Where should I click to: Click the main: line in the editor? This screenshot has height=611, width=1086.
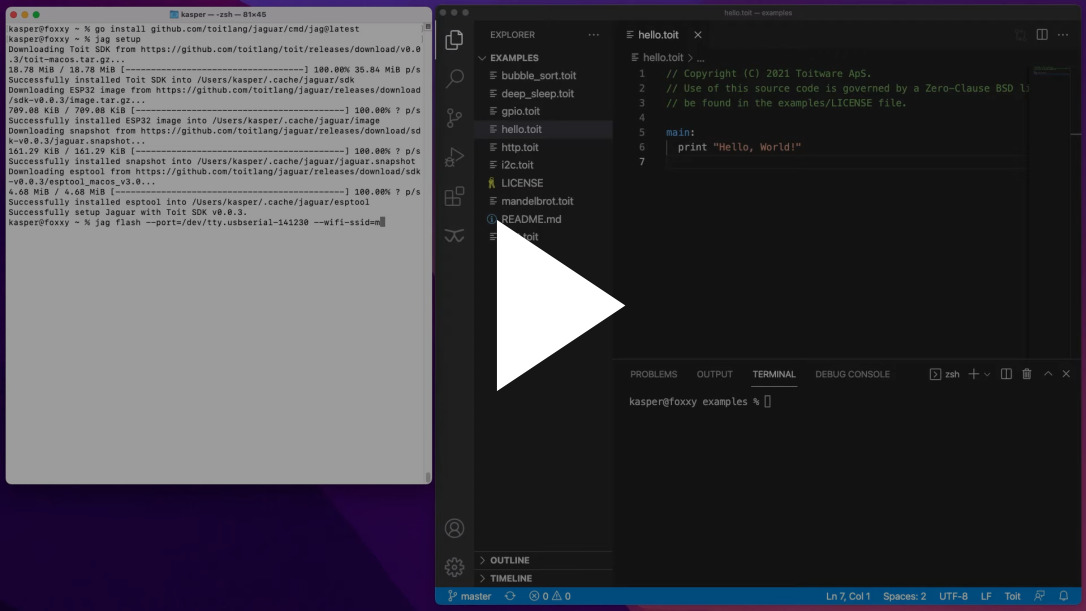680,132
